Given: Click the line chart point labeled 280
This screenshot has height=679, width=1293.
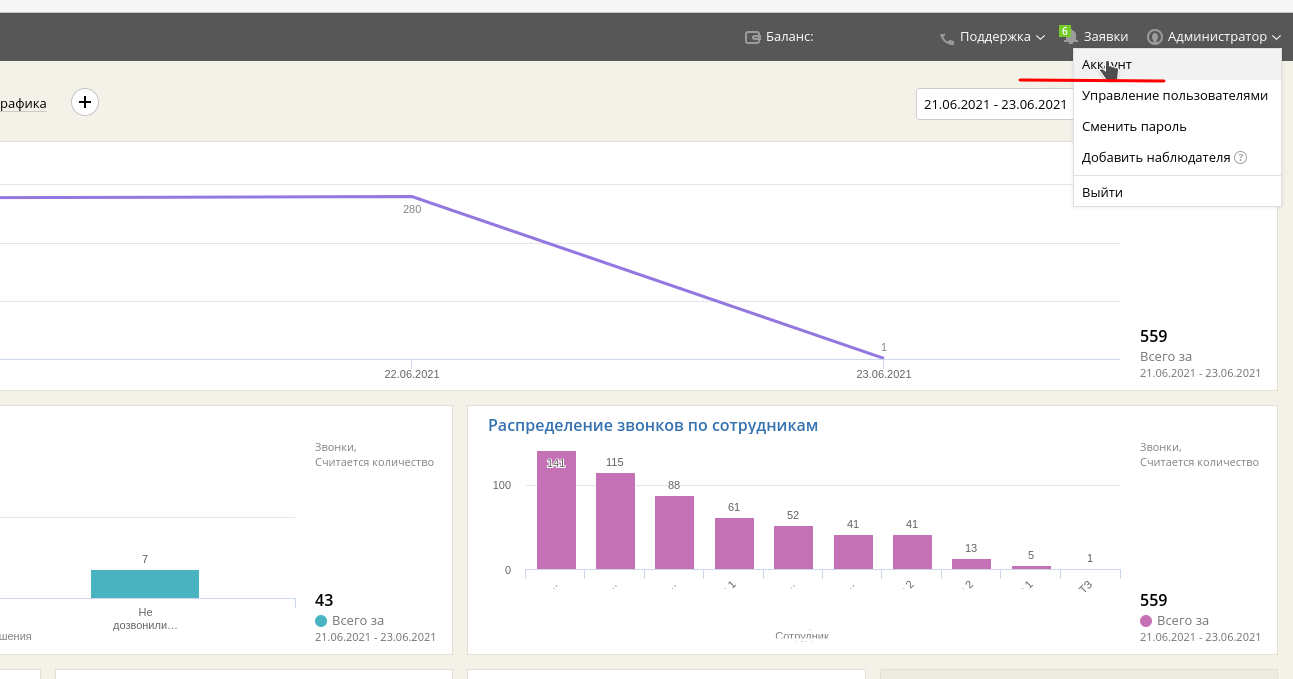Looking at the screenshot, I should click(x=412, y=197).
